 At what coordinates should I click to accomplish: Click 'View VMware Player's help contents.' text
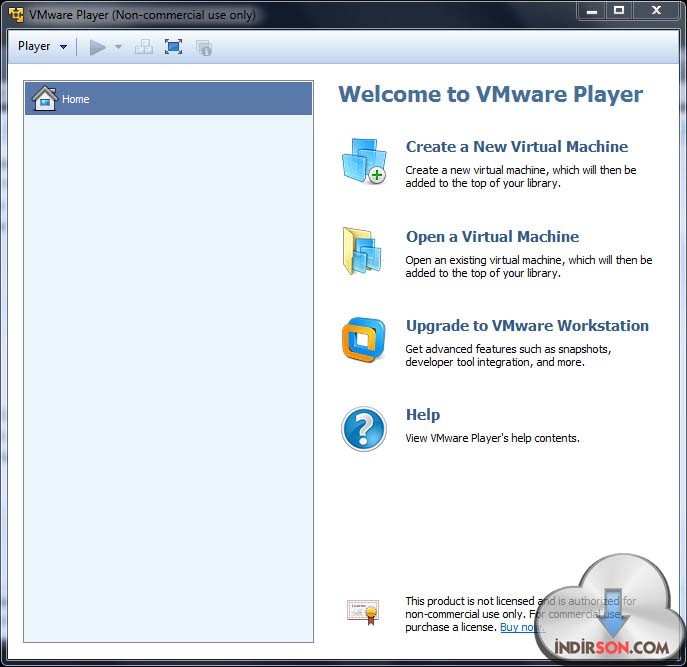point(492,438)
